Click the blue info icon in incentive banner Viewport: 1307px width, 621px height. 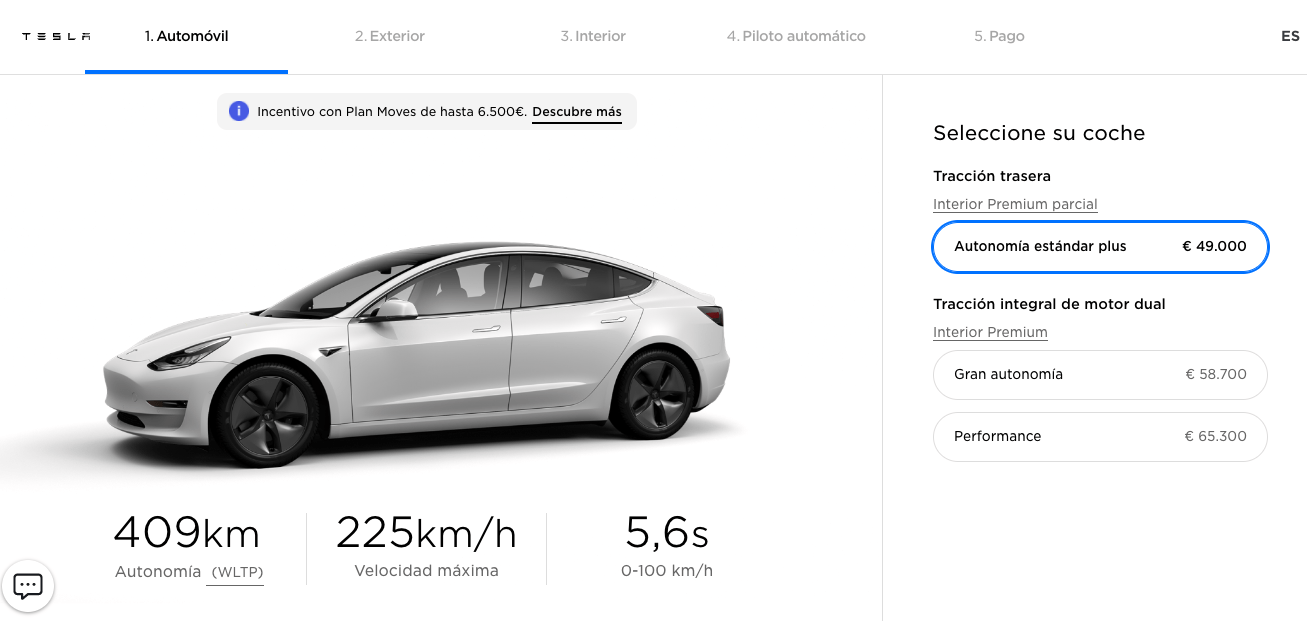click(238, 112)
